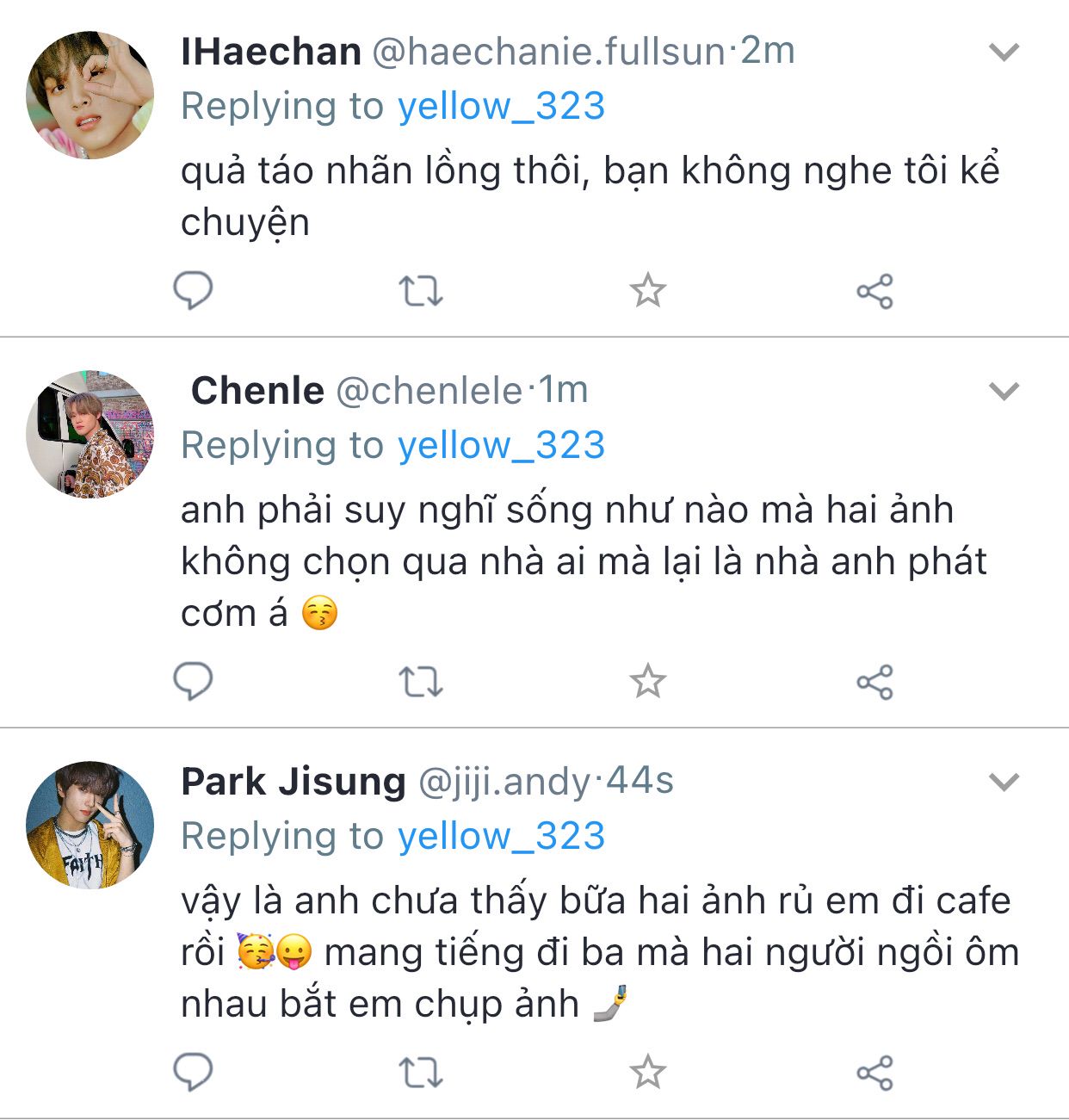Click yellow_323 mention in Park Jisung's reply
1069x1120 pixels.
tap(501, 836)
